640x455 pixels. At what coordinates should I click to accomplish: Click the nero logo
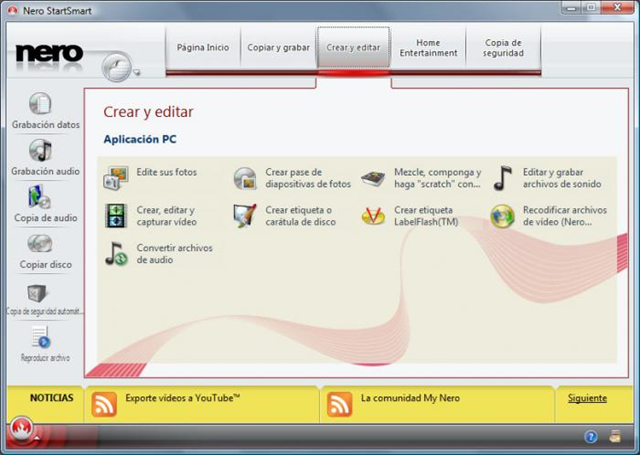coord(49,53)
